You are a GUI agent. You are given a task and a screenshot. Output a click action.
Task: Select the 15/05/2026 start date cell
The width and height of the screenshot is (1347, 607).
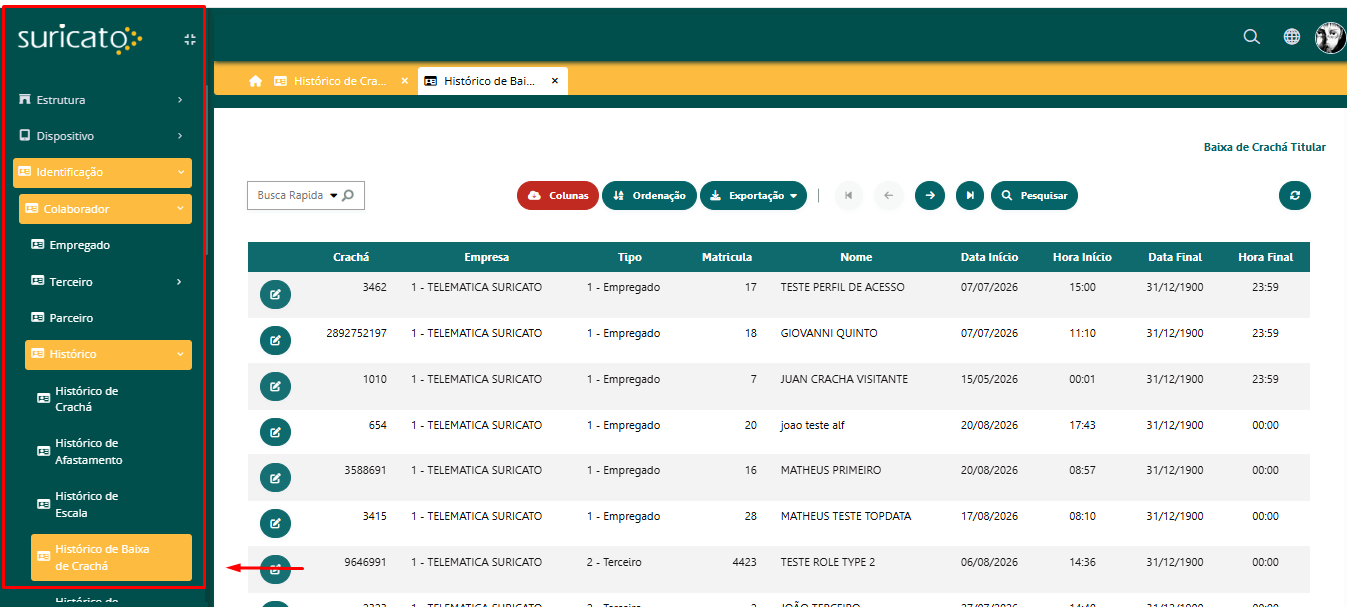[989, 379]
